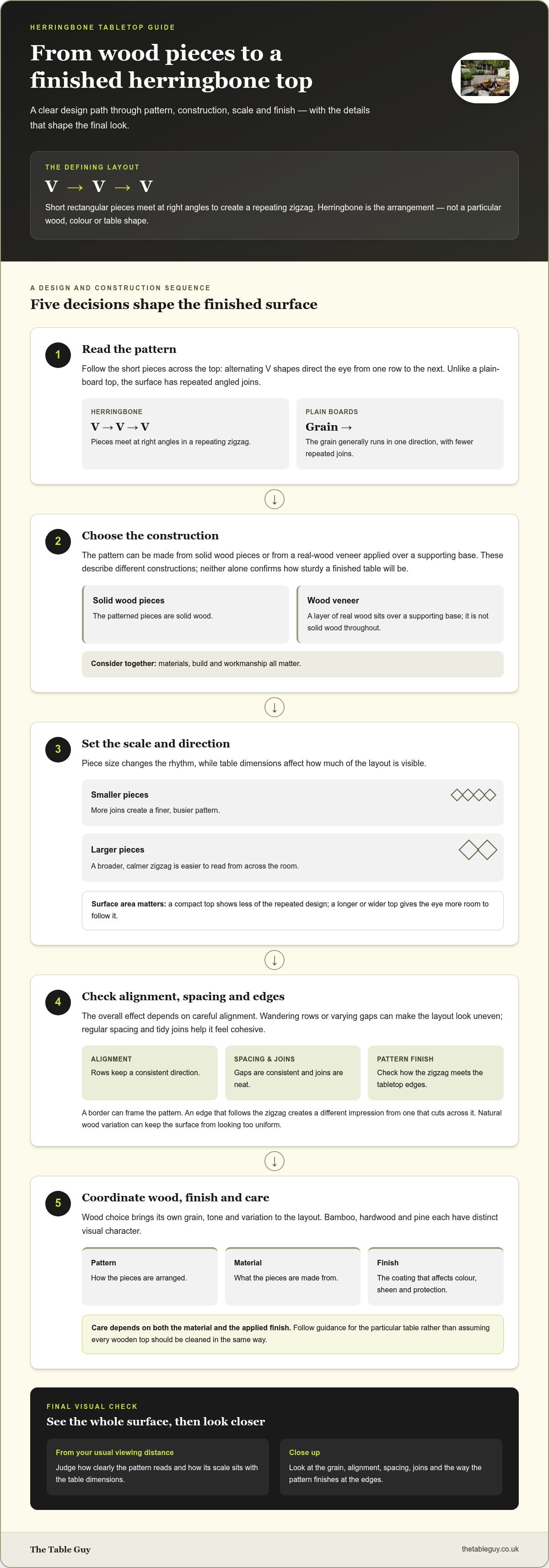Click The Table Guy footer brand
Image resolution: width=549 pixels, height=1568 pixels.
pyautogui.click(x=60, y=1549)
